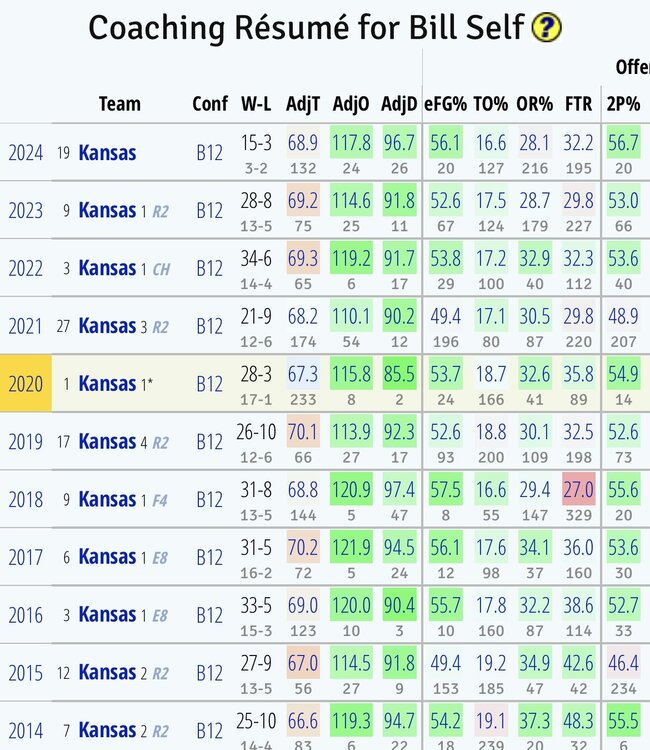Sort table by the AdjT column header
This screenshot has width=650, height=750.
303,104
